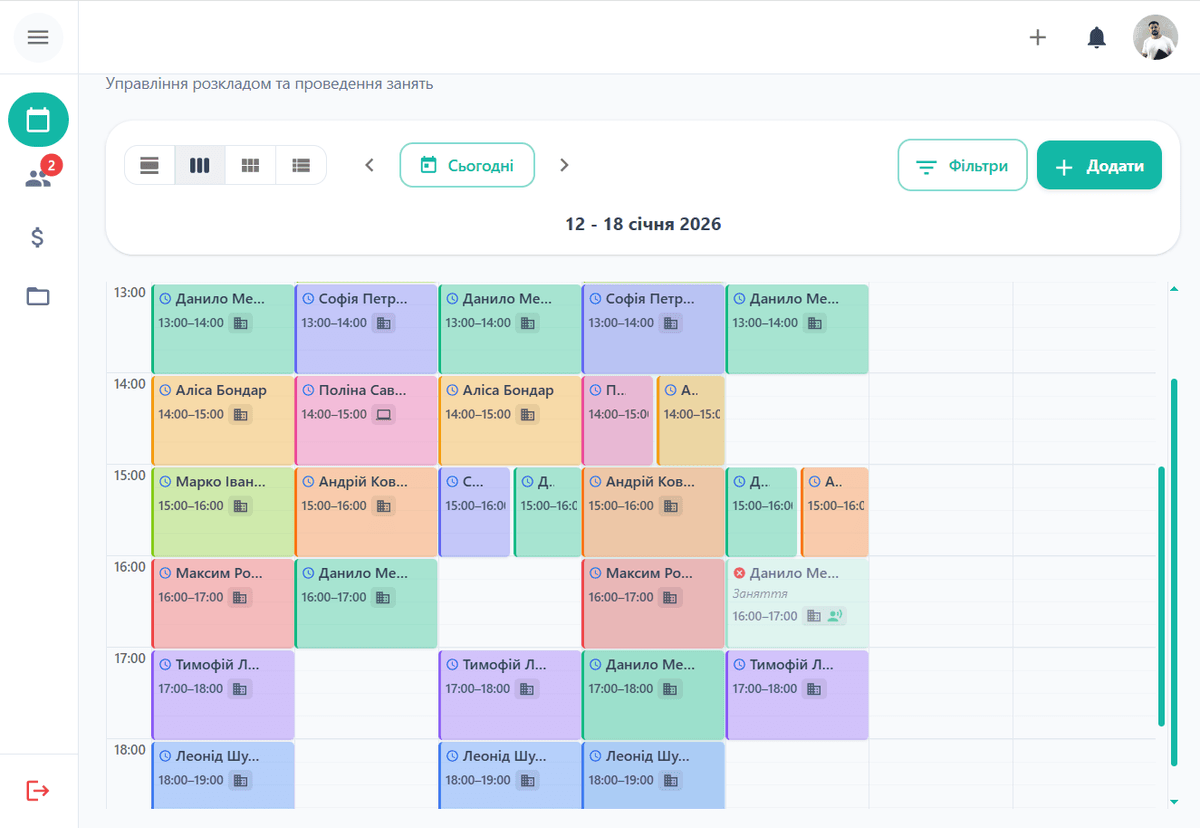Open the folder materials section
This screenshot has height=828, width=1200.
tap(38, 296)
